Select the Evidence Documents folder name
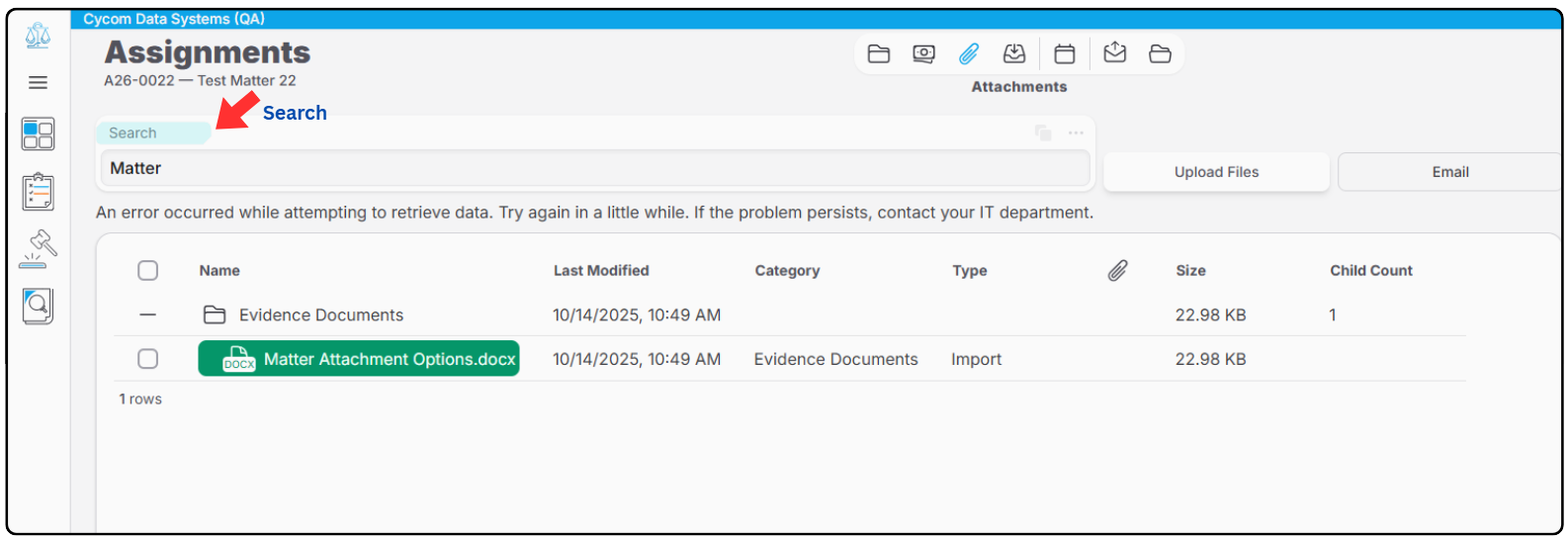Image resolution: width=1568 pixels, height=539 pixels. click(321, 314)
